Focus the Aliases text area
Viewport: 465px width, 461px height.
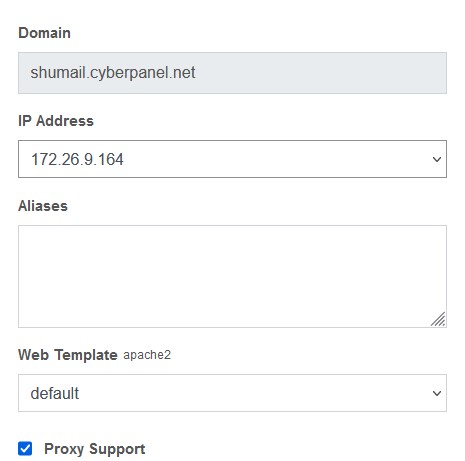tap(232, 276)
